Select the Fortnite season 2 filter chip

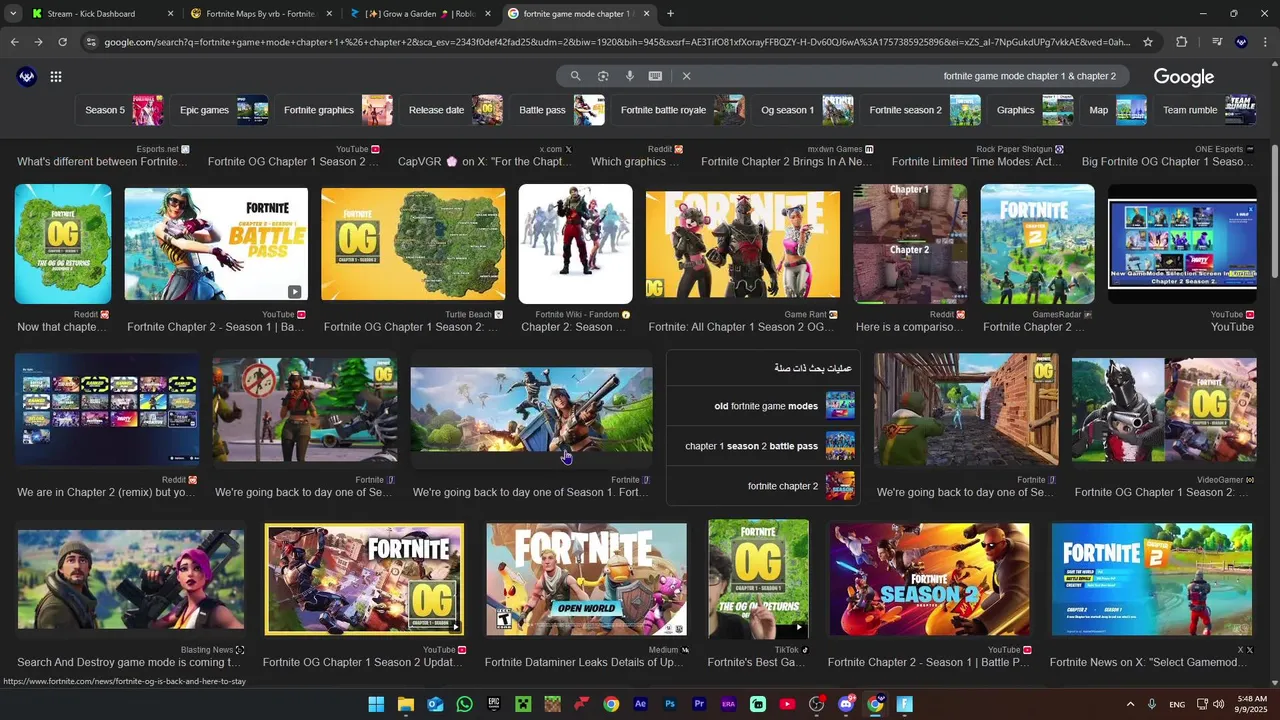pyautogui.click(x=921, y=110)
